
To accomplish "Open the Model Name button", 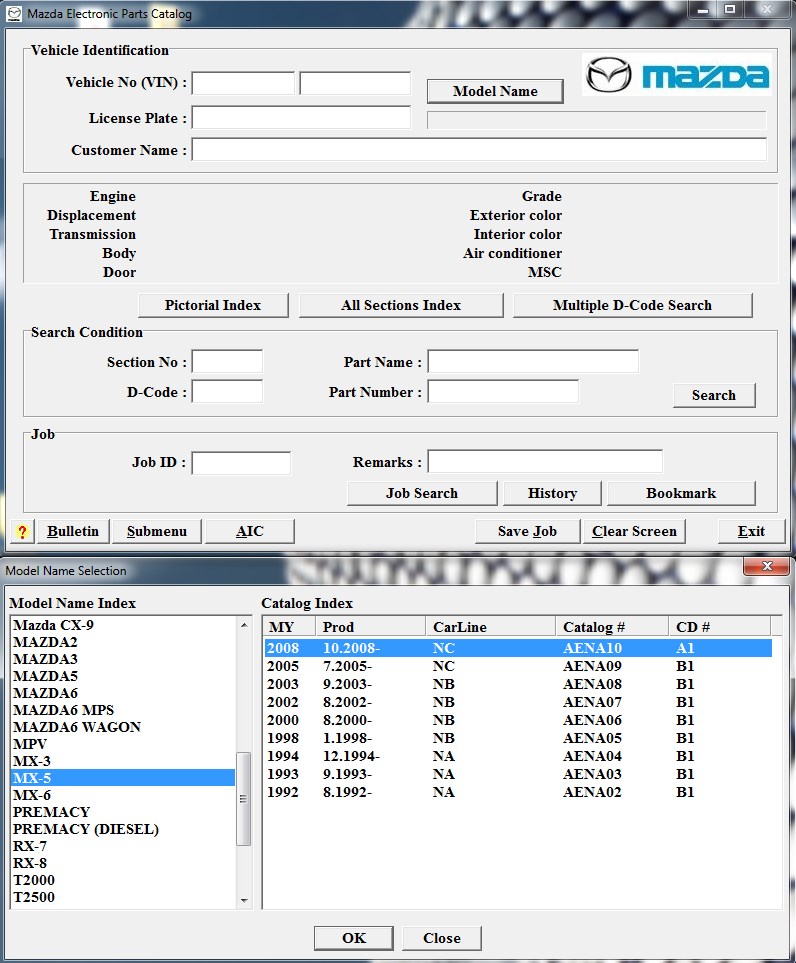I will [x=495, y=91].
